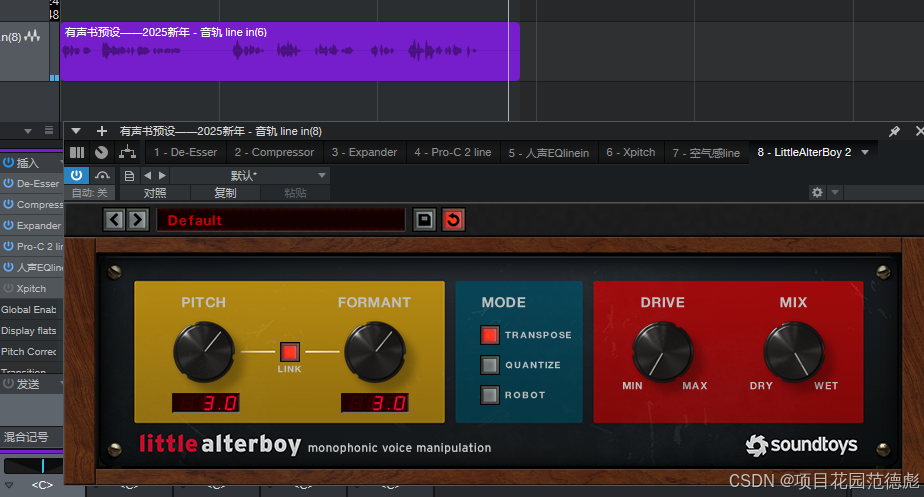The image size is (924, 497).
Task: Click the list lines icon above the inserts
Action: 49,130
